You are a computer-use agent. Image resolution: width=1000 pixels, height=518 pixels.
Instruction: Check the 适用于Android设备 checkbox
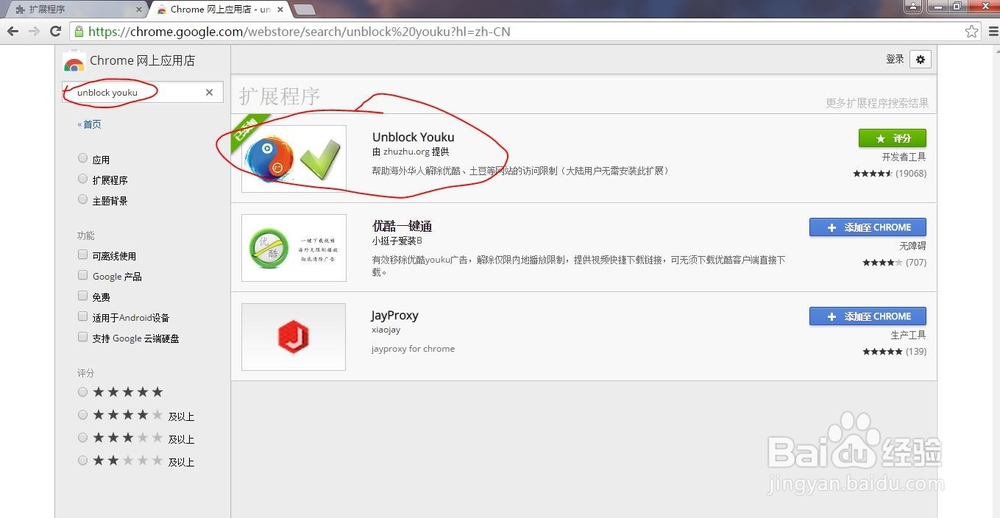pos(82,316)
